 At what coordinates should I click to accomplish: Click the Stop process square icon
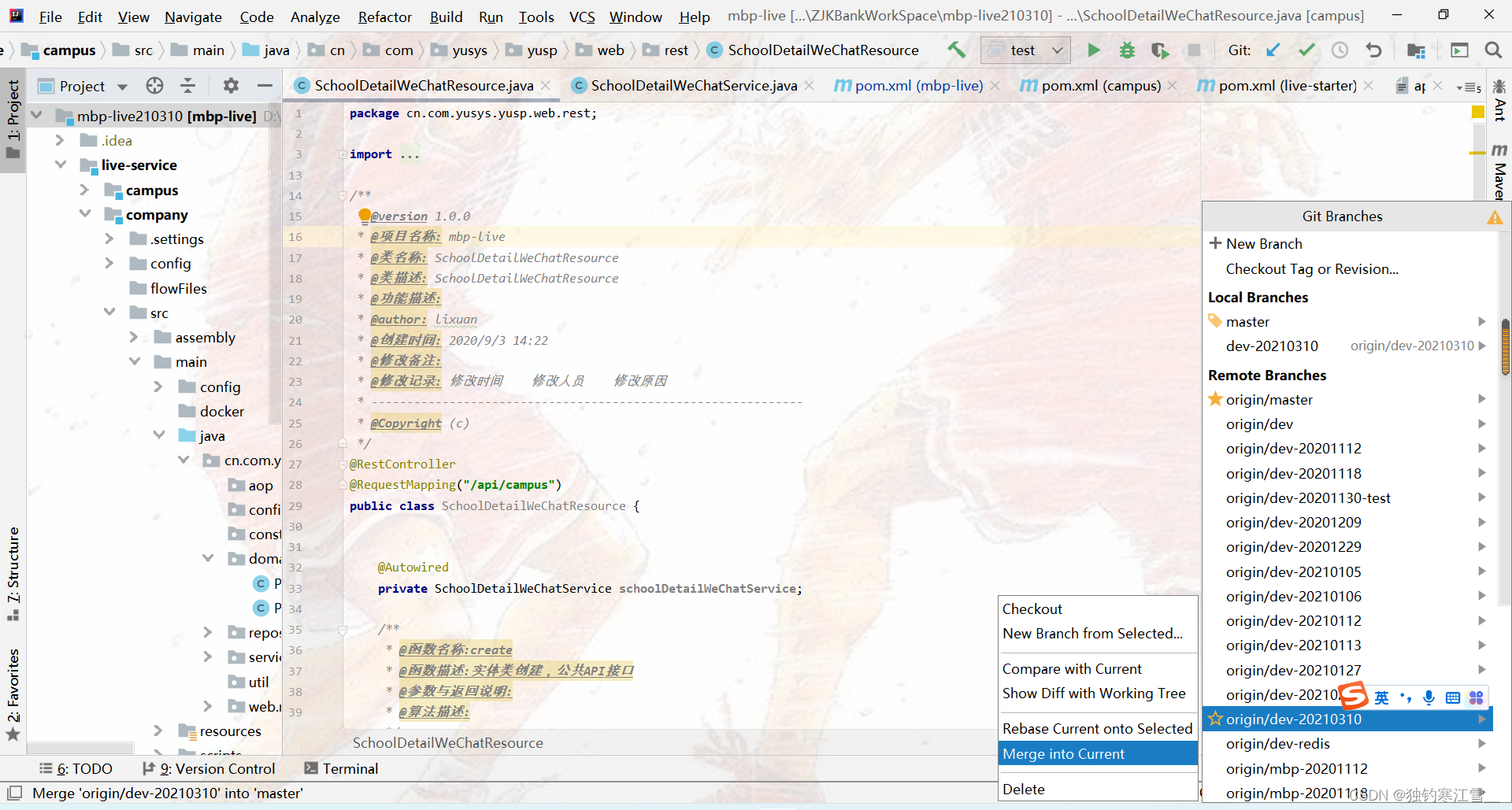point(1194,50)
